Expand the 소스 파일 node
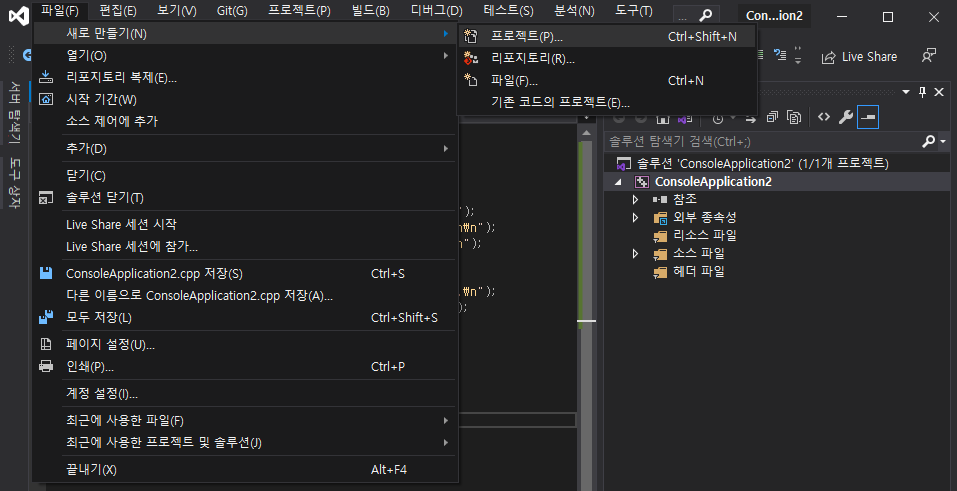 coord(635,253)
